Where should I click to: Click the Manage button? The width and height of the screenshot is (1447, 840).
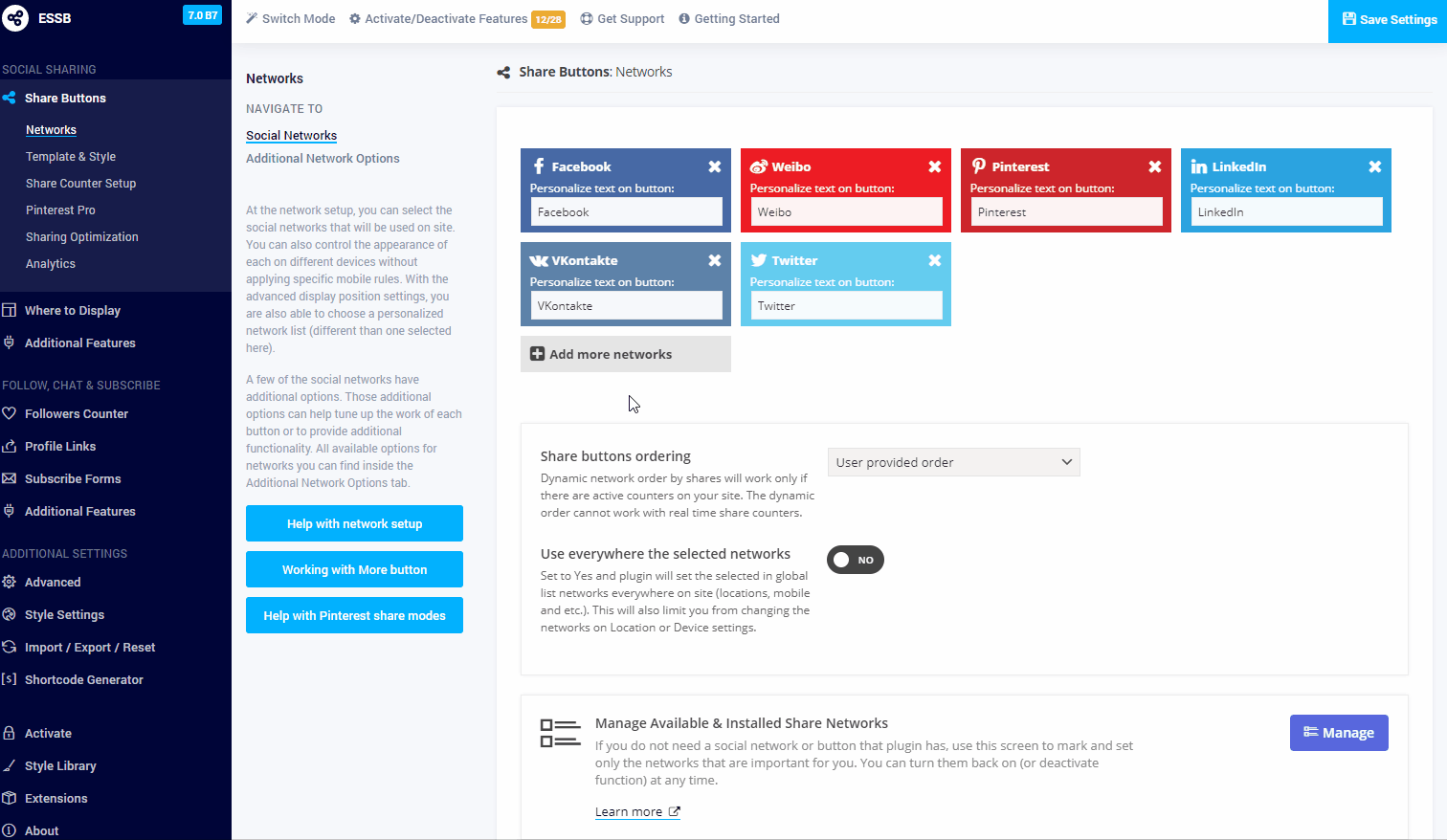pos(1338,733)
